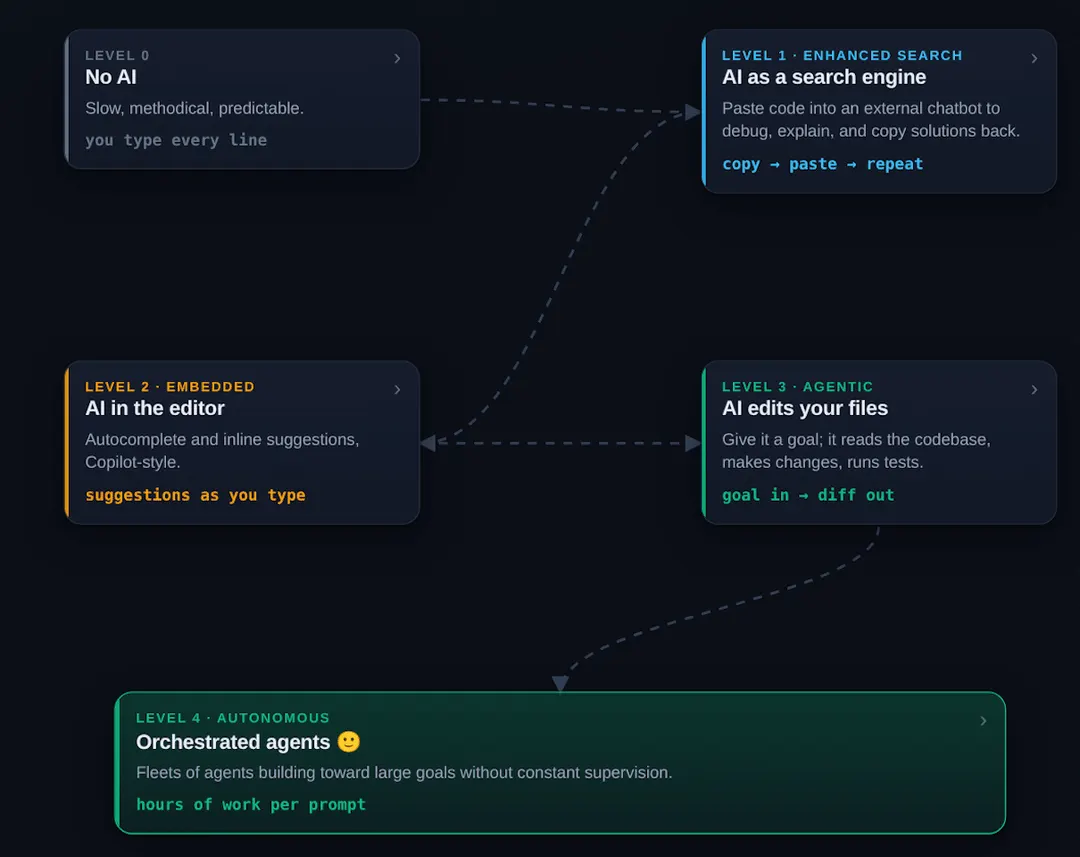The width and height of the screenshot is (1080, 857).
Task: Click the 'LEVEL 0' label
Action: point(117,55)
